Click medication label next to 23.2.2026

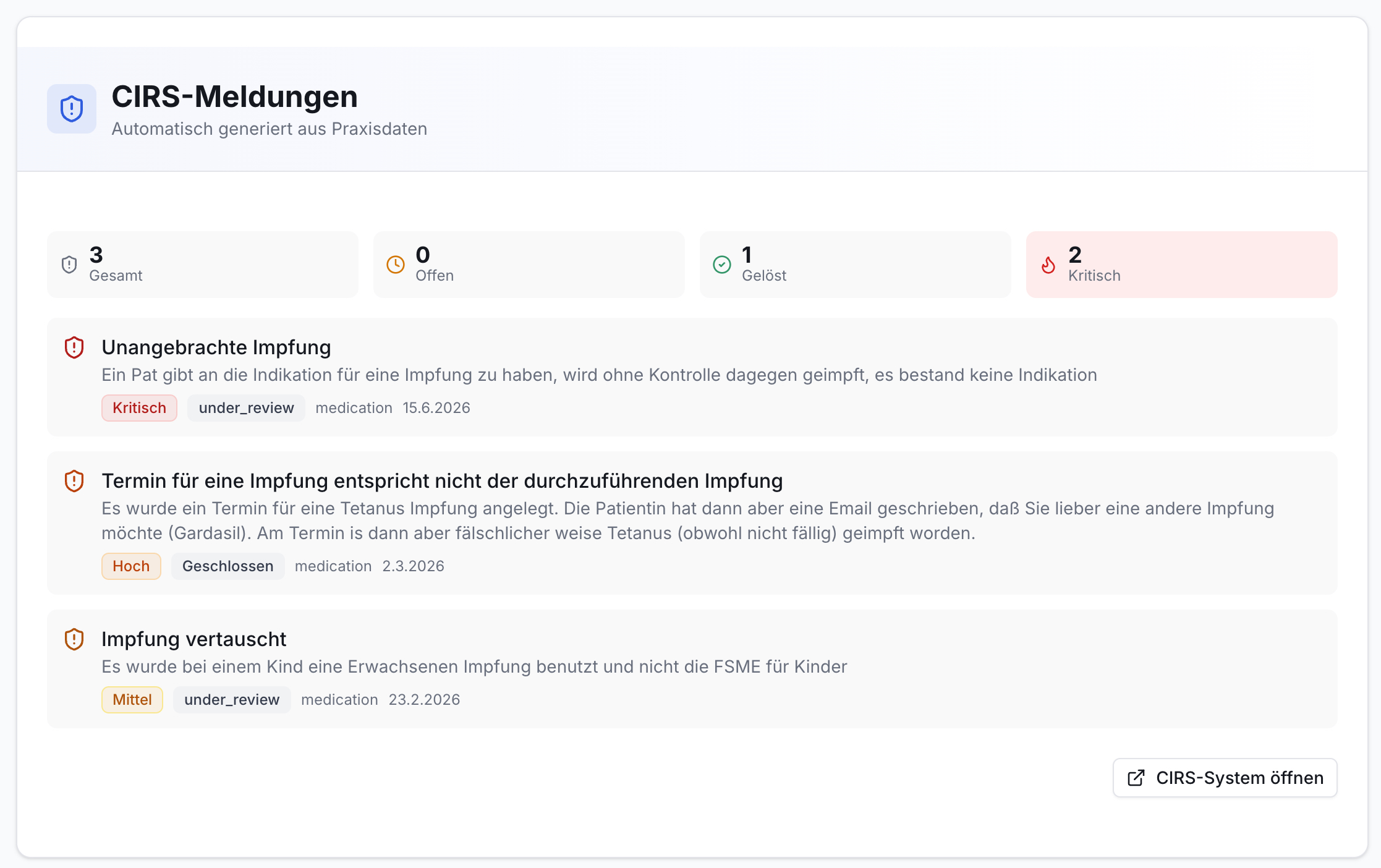339,700
